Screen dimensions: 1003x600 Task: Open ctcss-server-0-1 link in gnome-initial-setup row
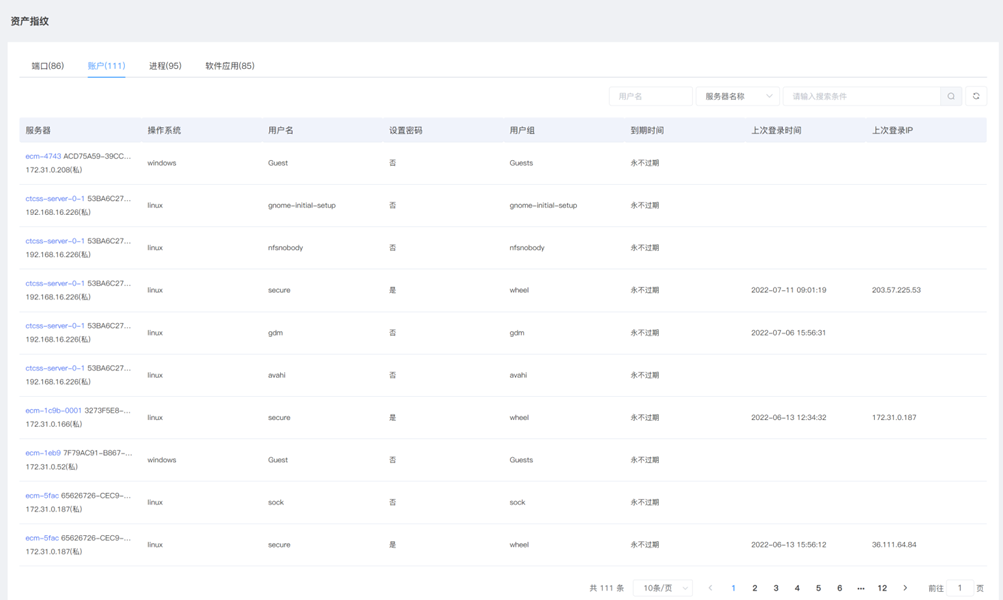55,198
